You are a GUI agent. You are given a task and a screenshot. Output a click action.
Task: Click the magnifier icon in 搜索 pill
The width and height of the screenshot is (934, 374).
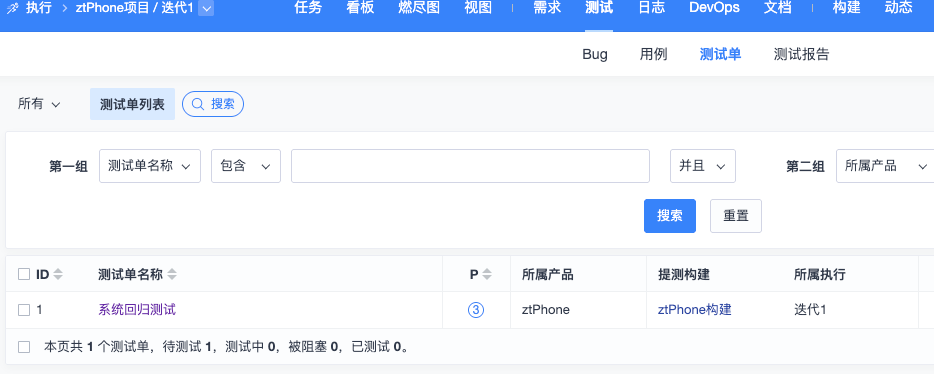pos(197,104)
